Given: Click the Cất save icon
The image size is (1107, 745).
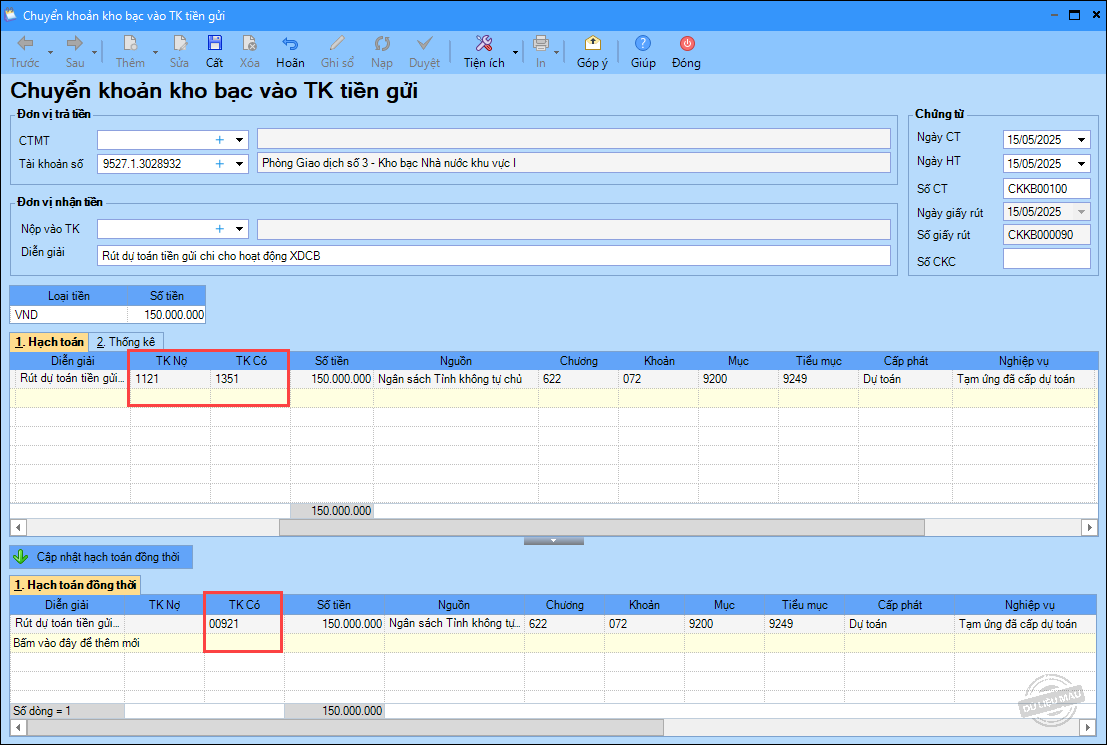Looking at the screenshot, I should 214,44.
